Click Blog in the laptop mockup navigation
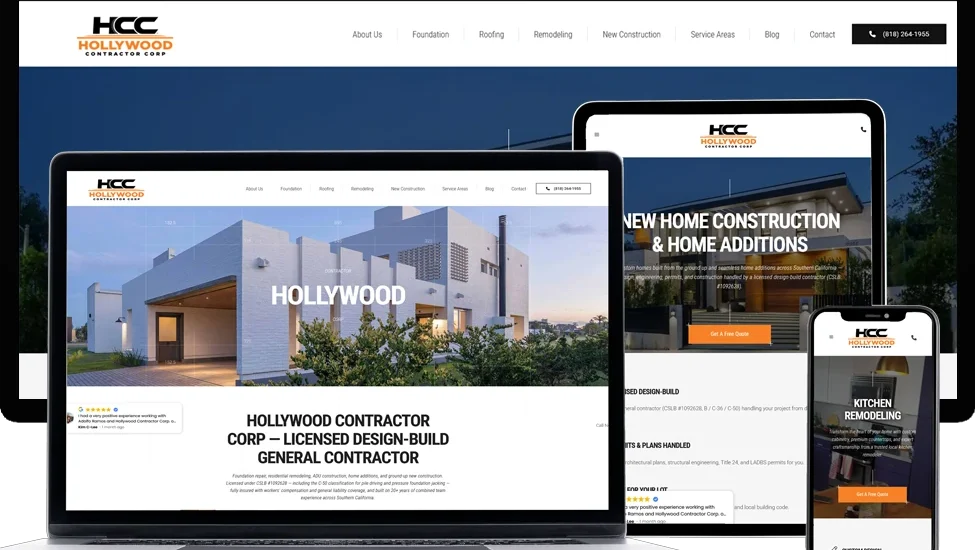The image size is (975, 550). (x=489, y=189)
